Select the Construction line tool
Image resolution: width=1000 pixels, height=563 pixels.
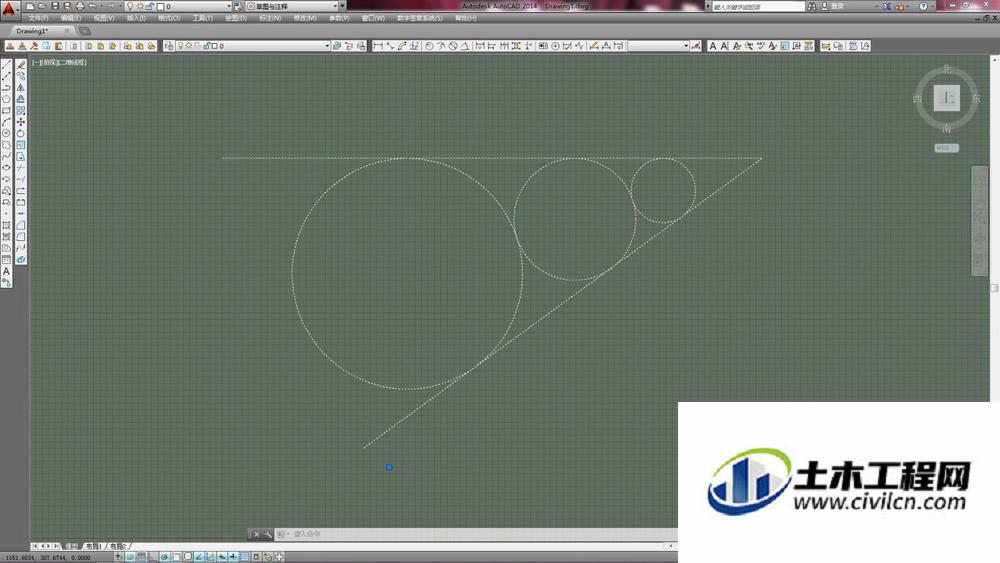coord(6,76)
